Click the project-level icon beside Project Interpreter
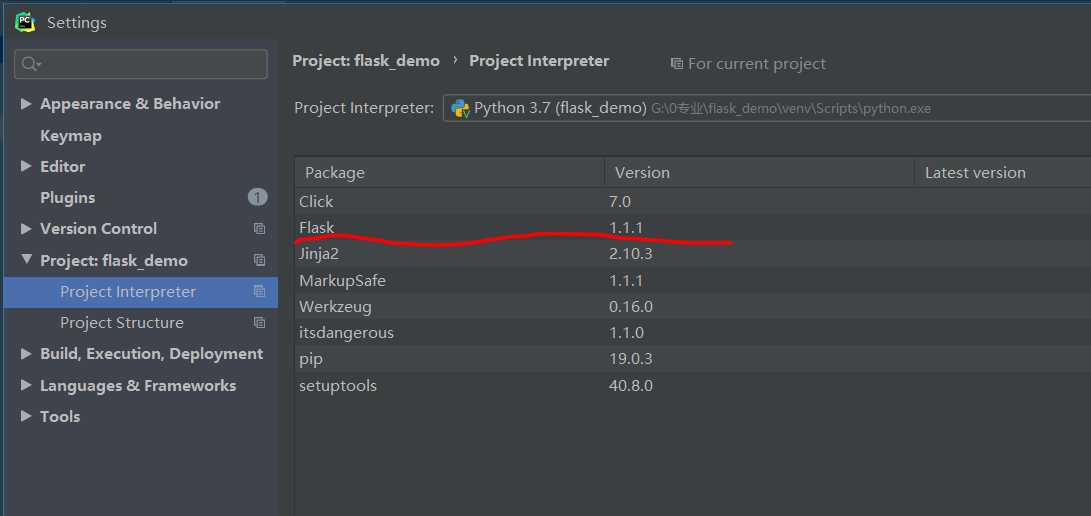The height and width of the screenshot is (516, 1091). point(260,291)
